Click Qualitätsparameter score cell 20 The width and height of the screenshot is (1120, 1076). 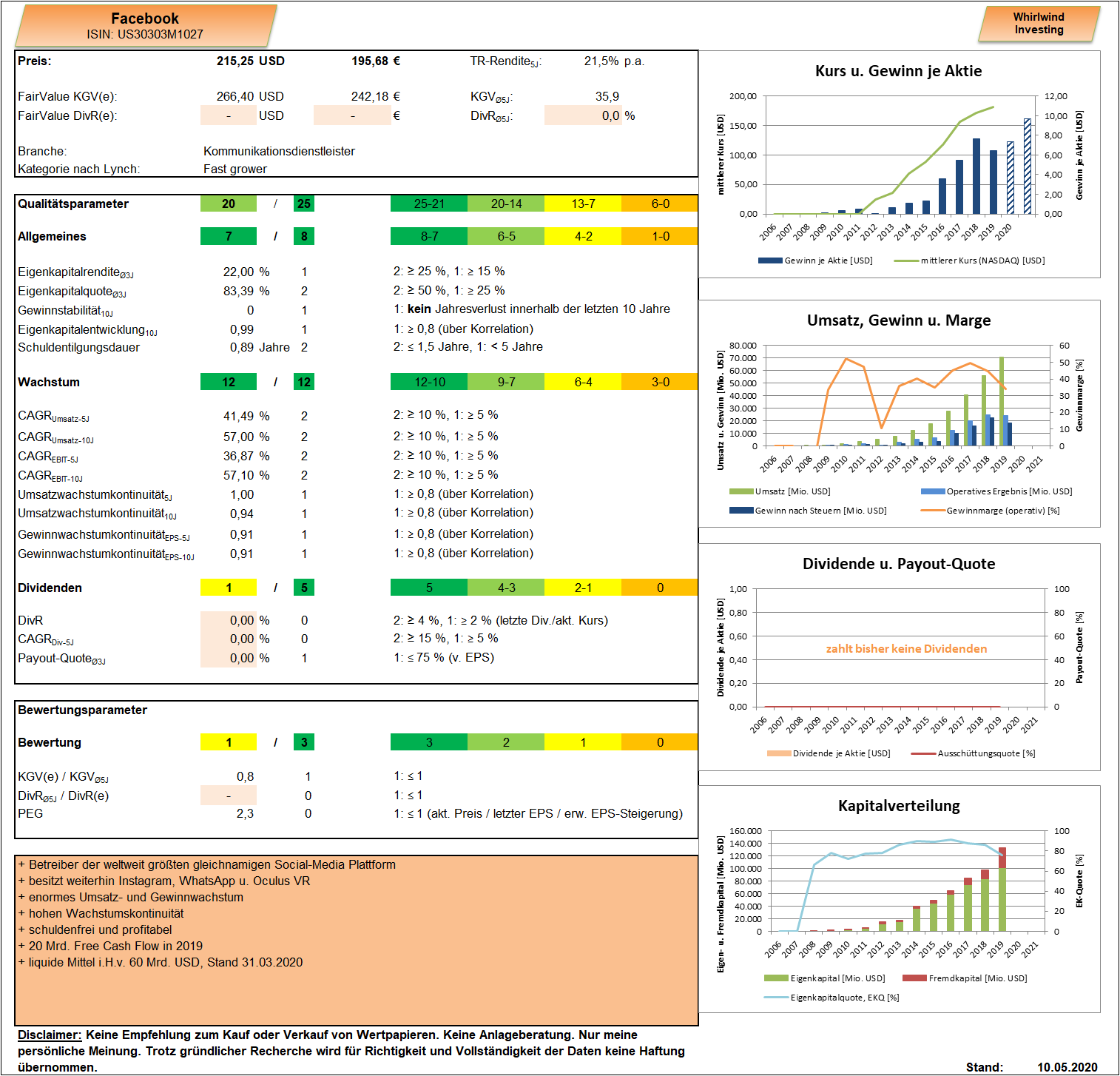(x=229, y=204)
